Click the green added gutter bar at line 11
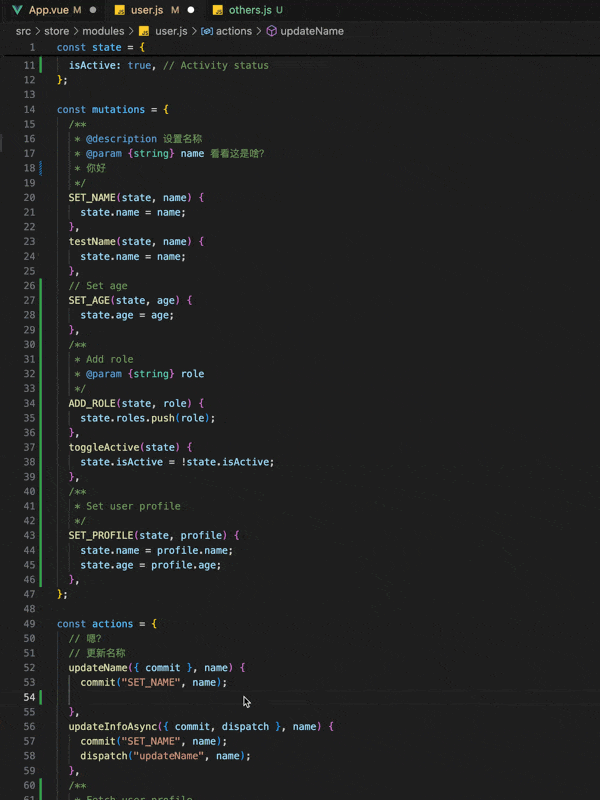 [41, 65]
